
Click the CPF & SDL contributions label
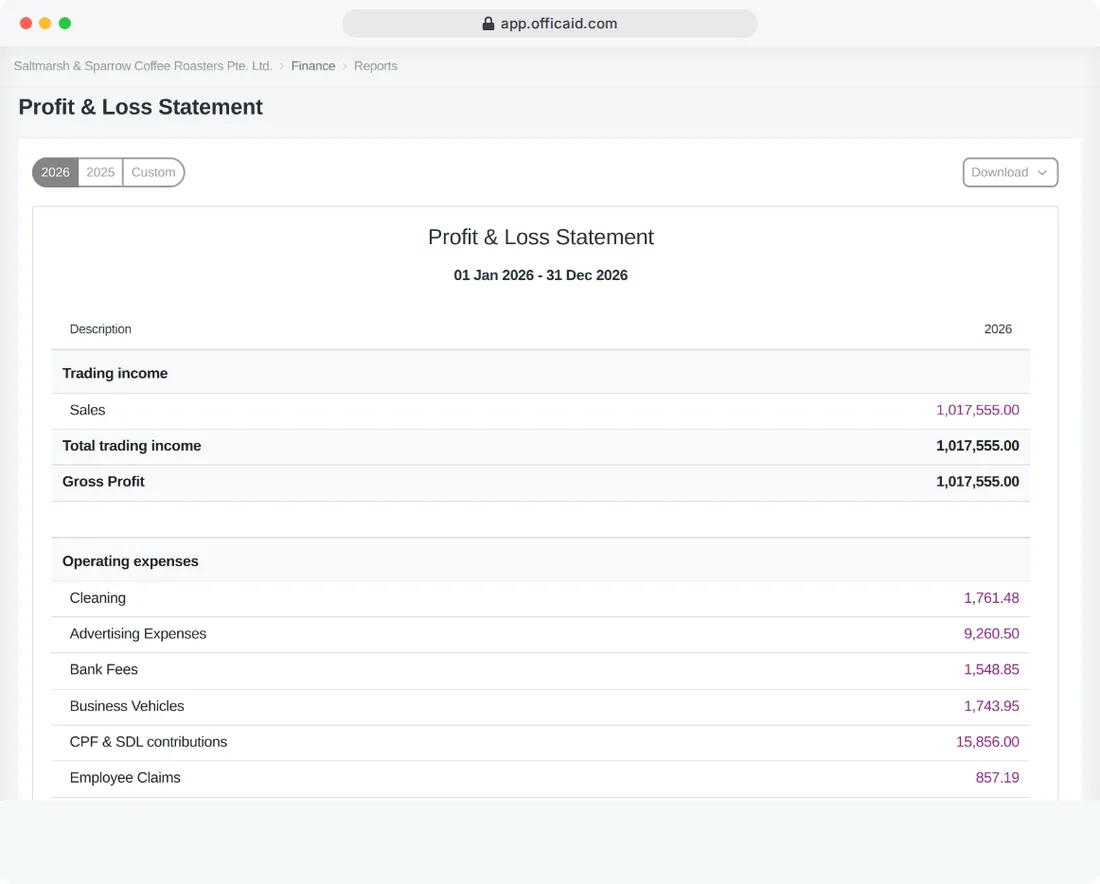(x=149, y=742)
